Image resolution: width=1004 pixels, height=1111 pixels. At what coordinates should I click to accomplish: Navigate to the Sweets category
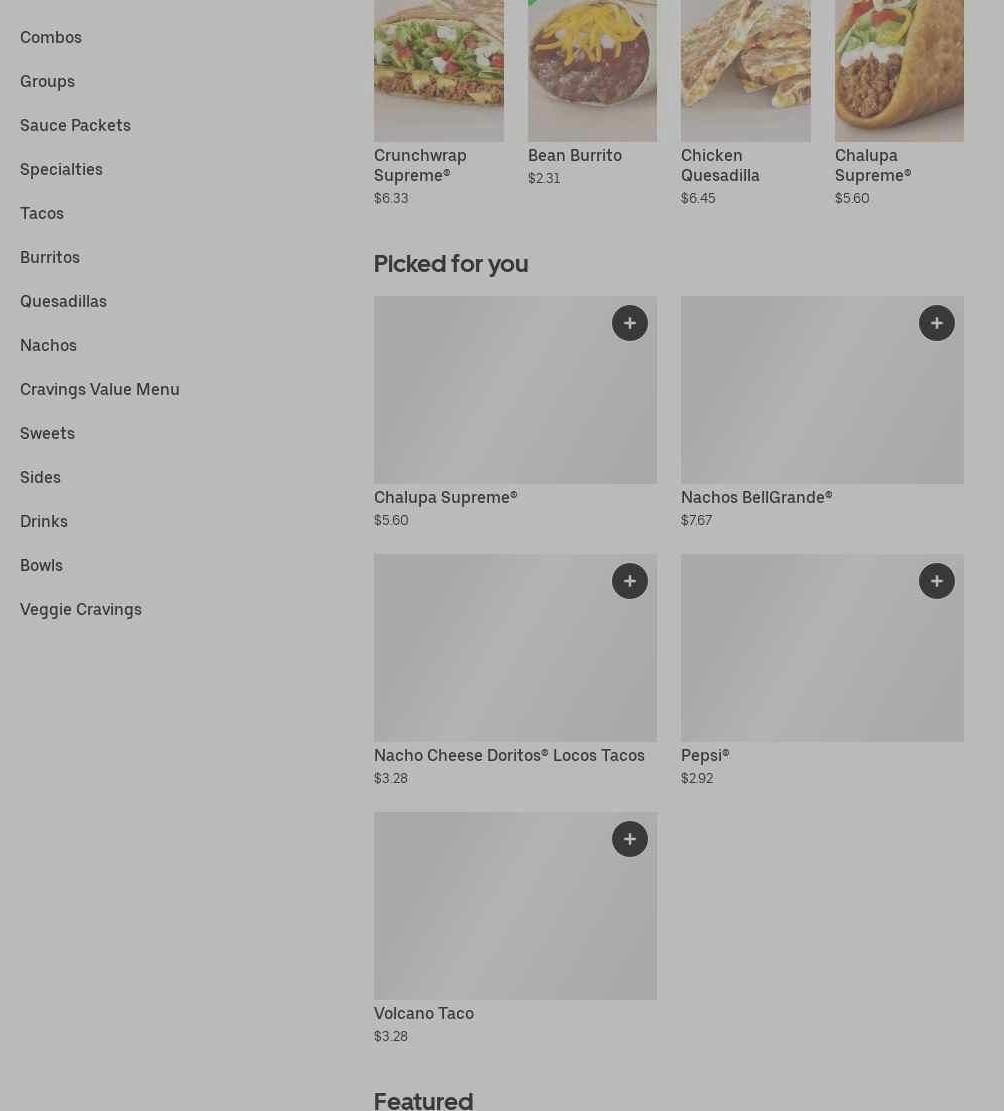coord(47,433)
